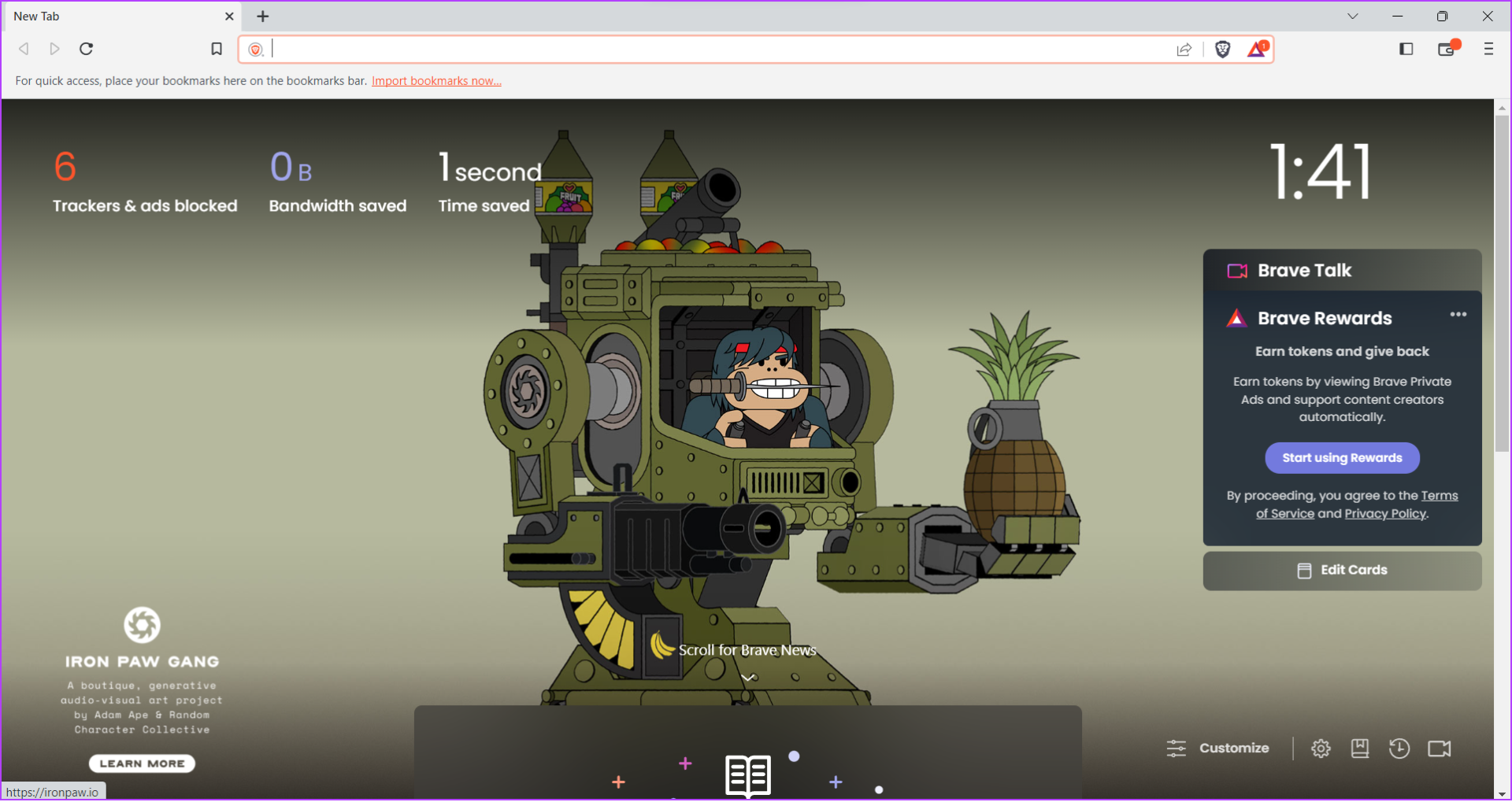Image resolution: width=1512 pixels, height=802 pixels.
Task: Open the Brave Talk card
Action: pyautogui.click(x=1342, y=270)
